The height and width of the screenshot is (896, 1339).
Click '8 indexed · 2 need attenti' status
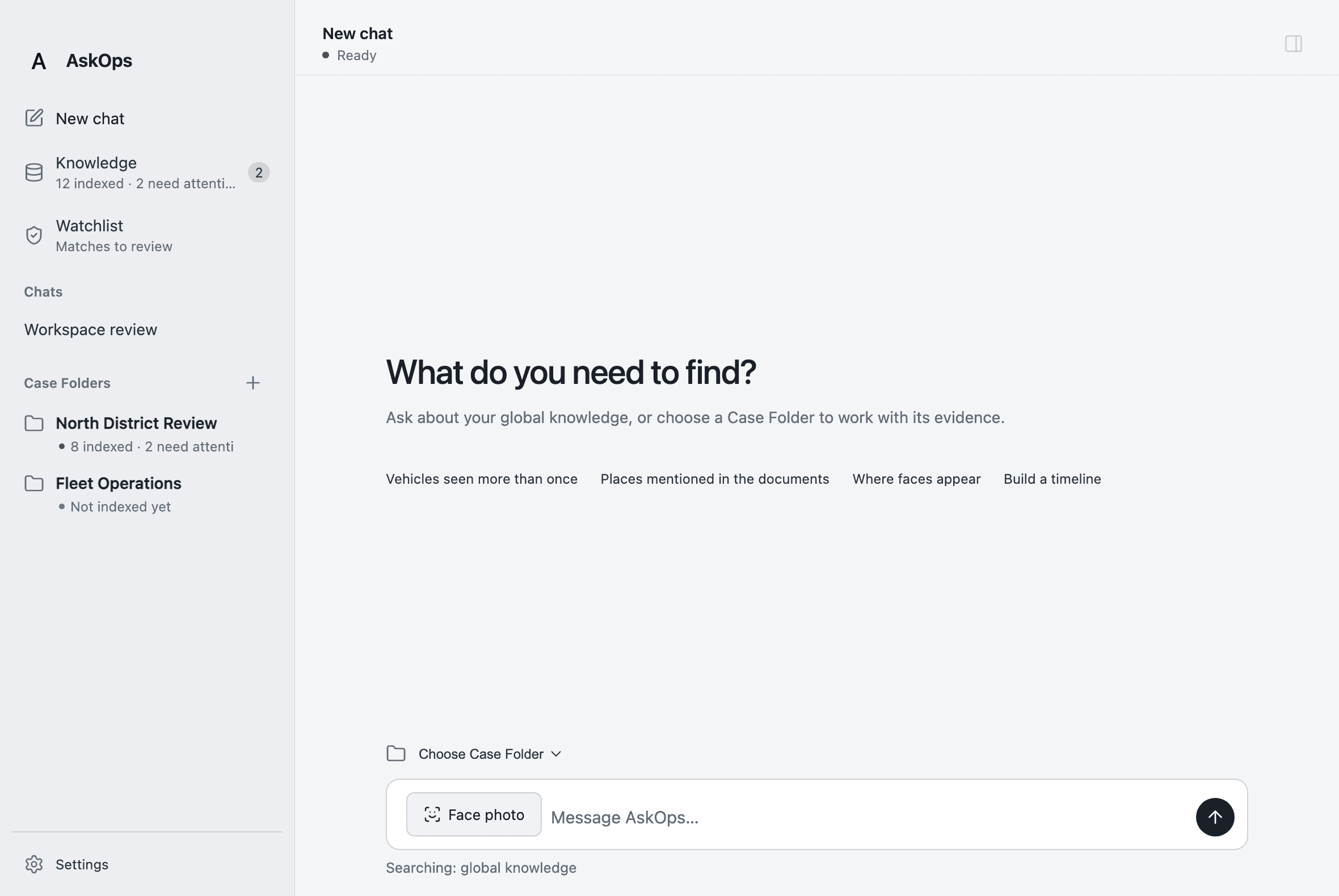(x=151, y=446)
